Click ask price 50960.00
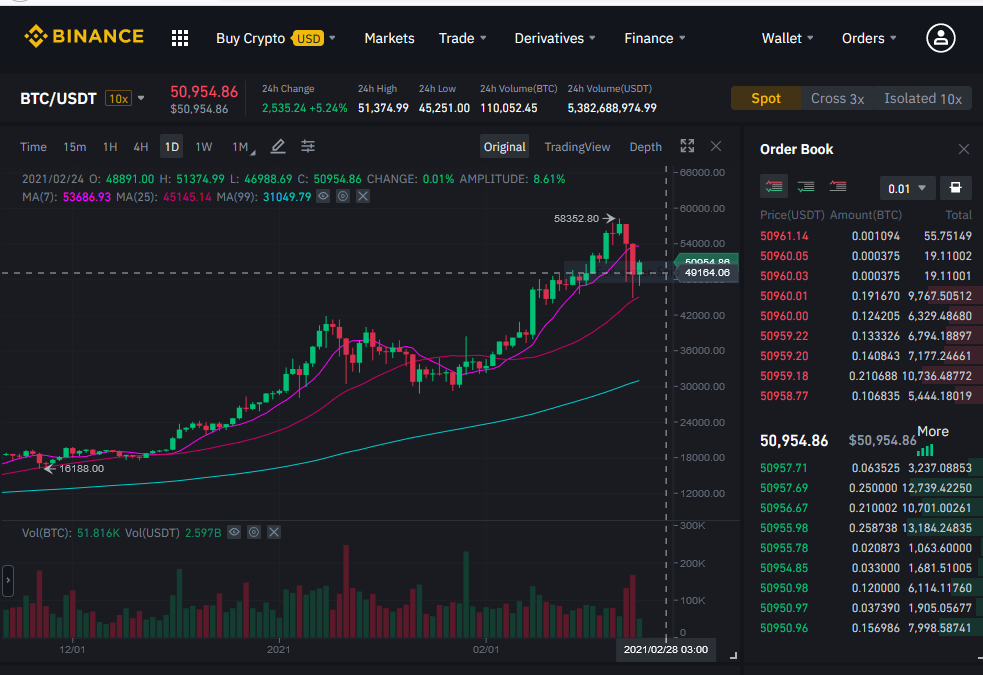 784,316
